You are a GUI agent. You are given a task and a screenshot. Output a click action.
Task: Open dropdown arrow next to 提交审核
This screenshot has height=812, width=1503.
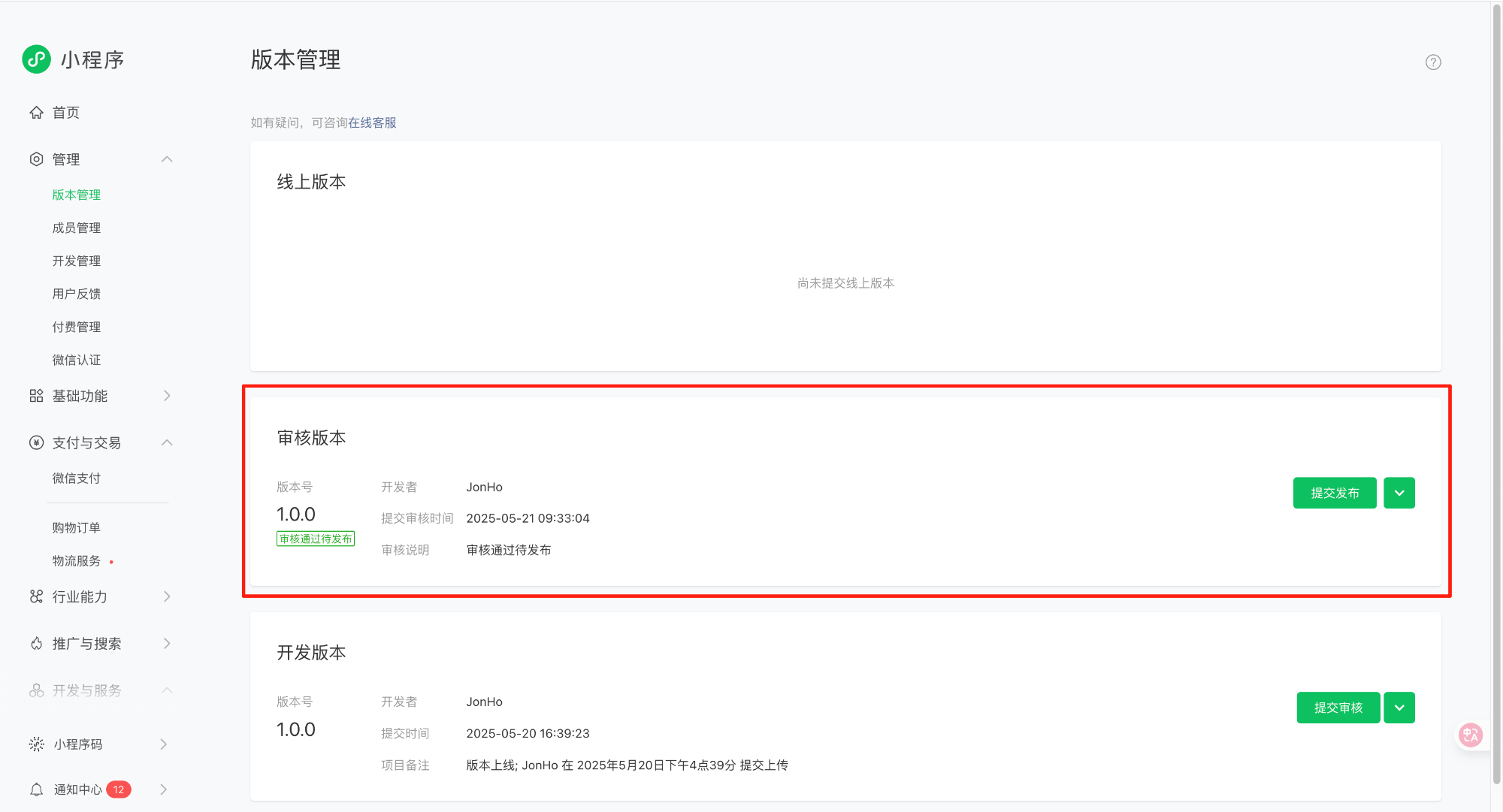click(1399, 708)
